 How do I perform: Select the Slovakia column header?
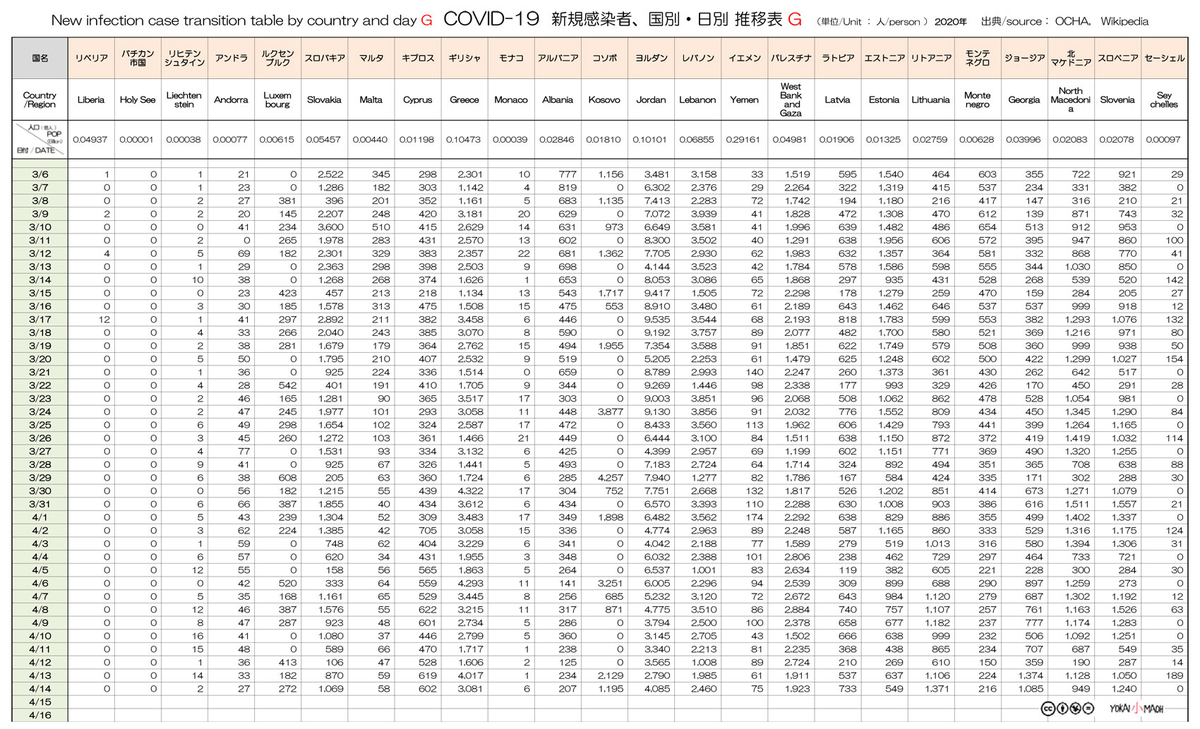[322, 100]
